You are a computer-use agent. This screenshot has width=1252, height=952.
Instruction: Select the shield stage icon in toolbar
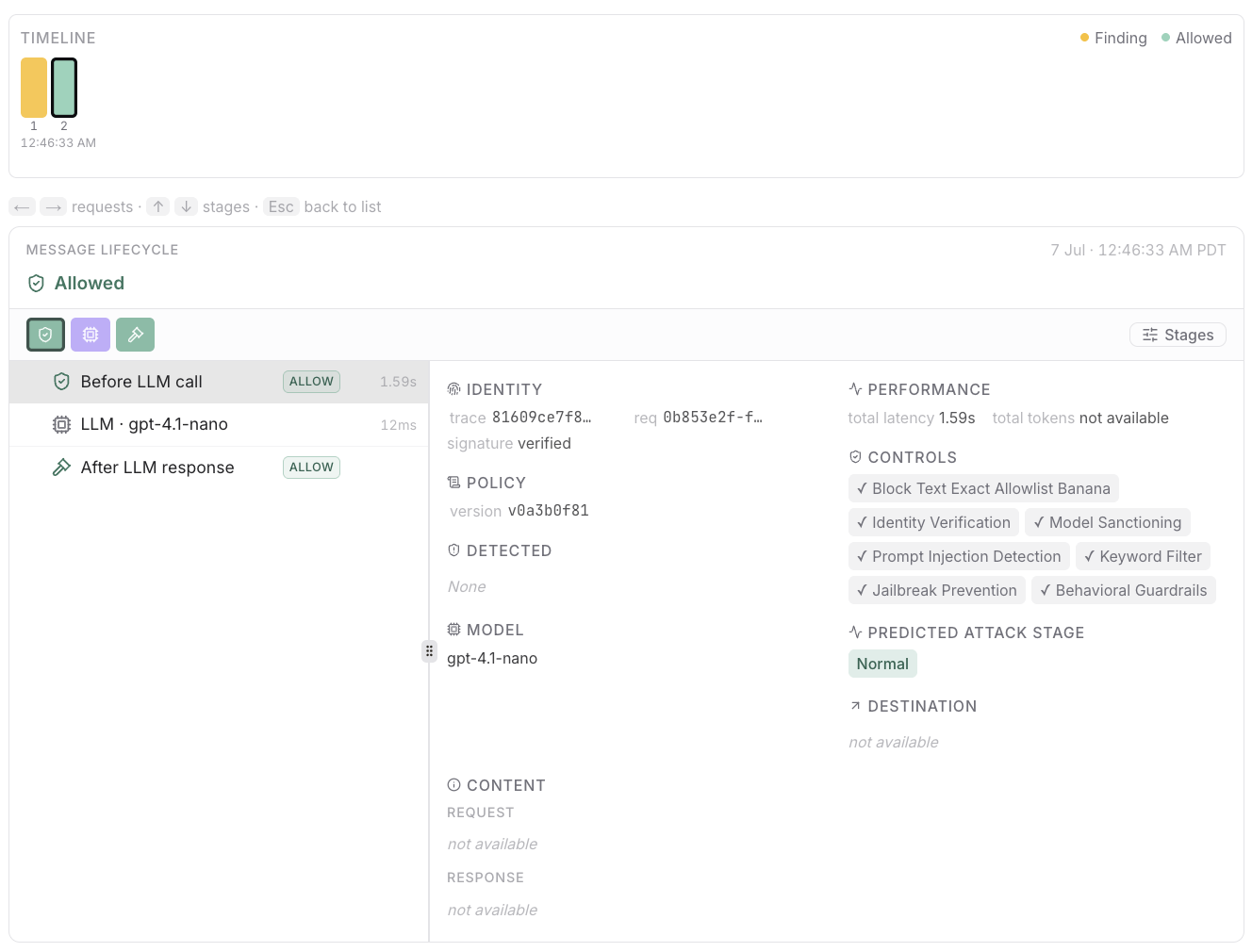[x=45, y=335]
